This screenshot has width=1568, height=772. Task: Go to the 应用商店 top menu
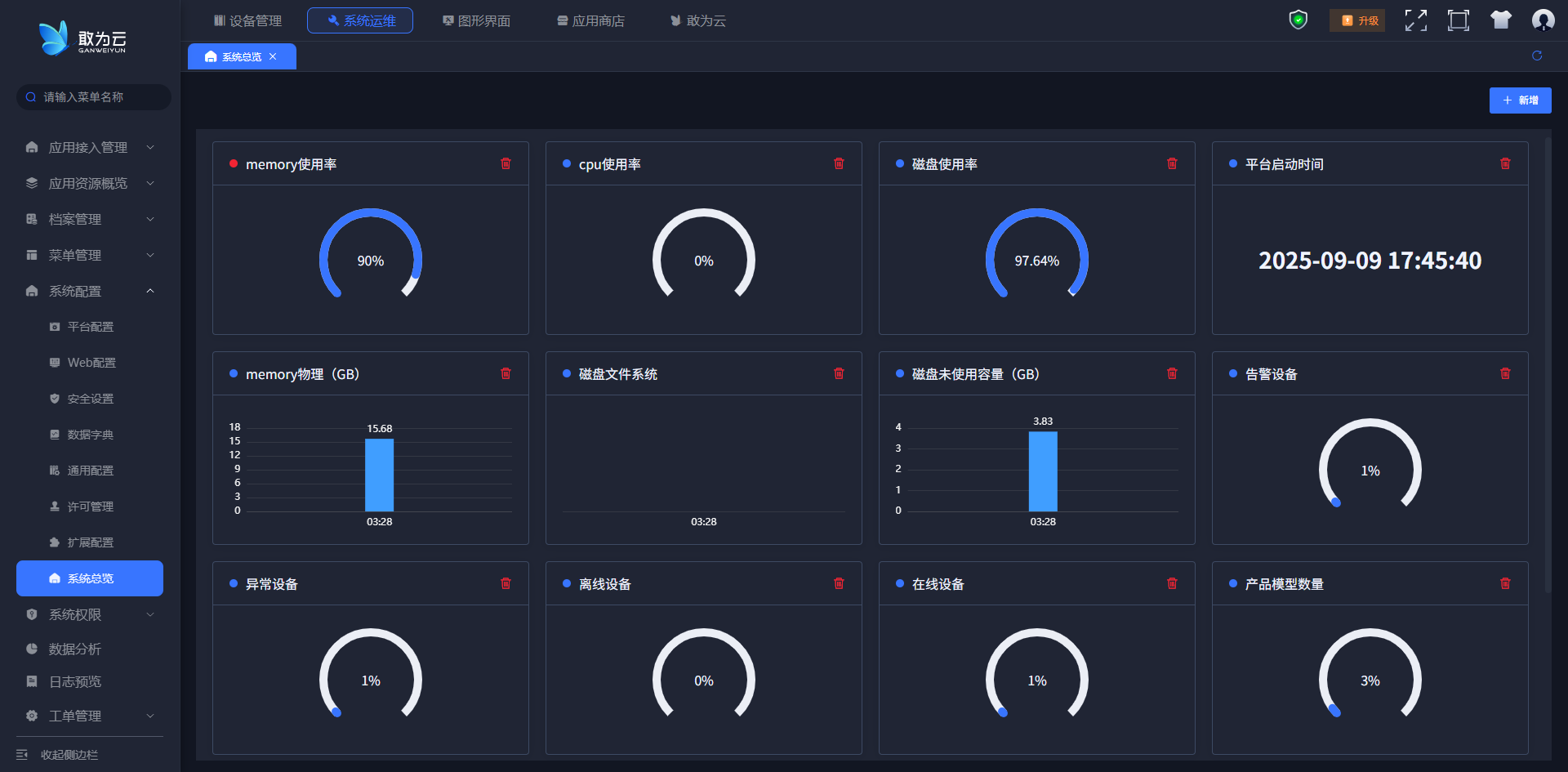[590, 20]
